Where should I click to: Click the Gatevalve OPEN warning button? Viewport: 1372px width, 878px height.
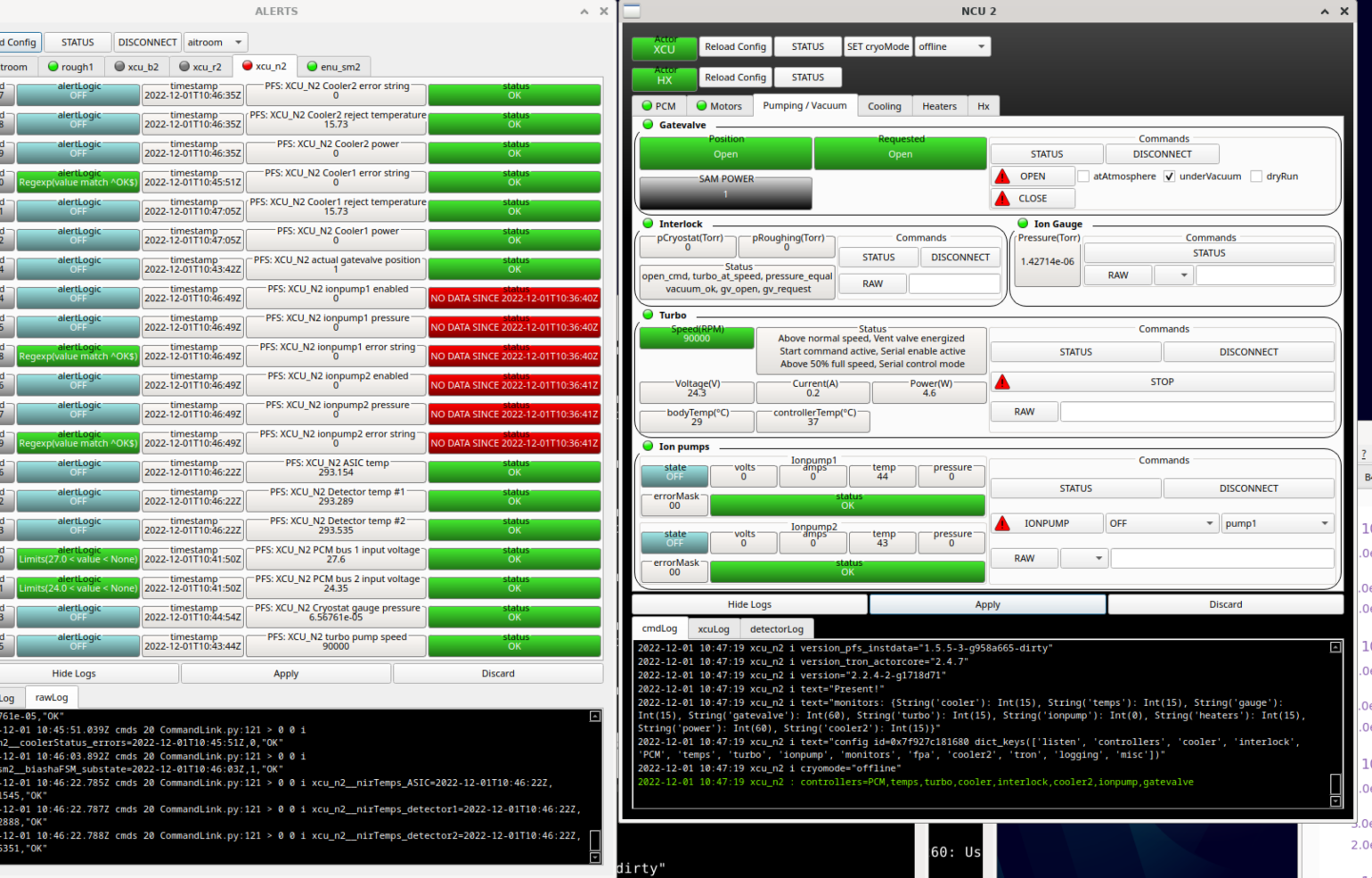tap(1032, 176)
